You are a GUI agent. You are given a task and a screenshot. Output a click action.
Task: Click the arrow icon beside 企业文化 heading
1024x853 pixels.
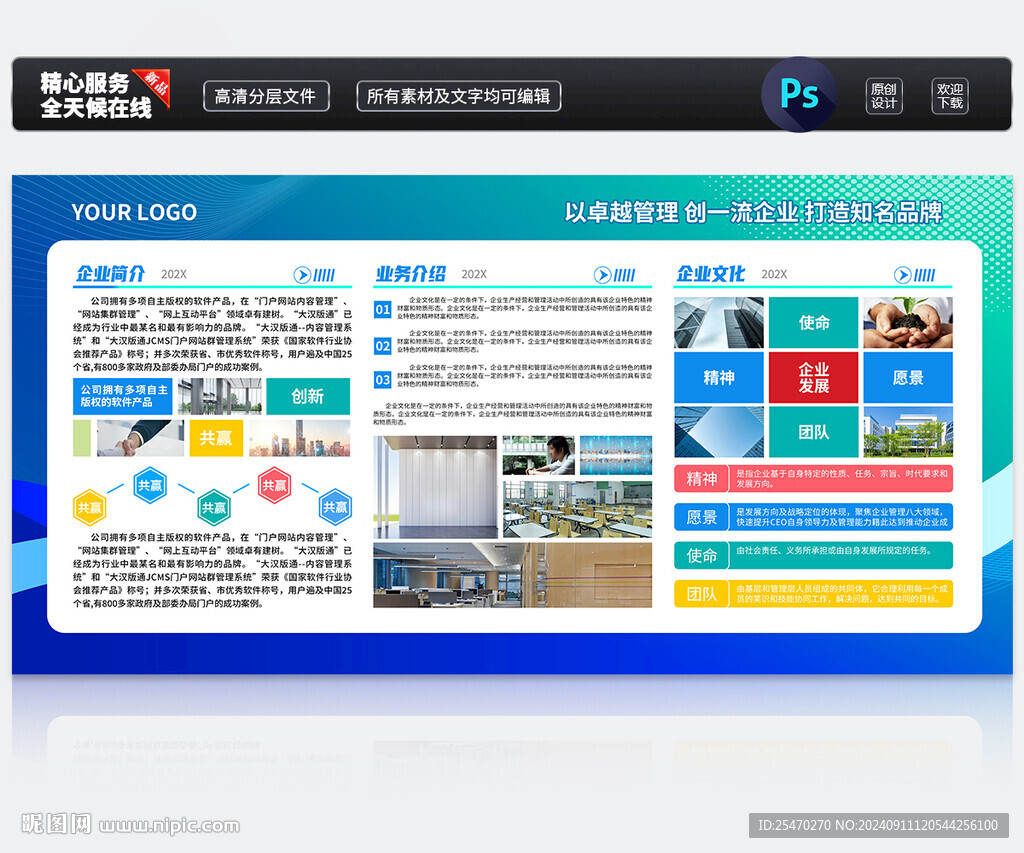pyautogui.click(x=902, y=275)
